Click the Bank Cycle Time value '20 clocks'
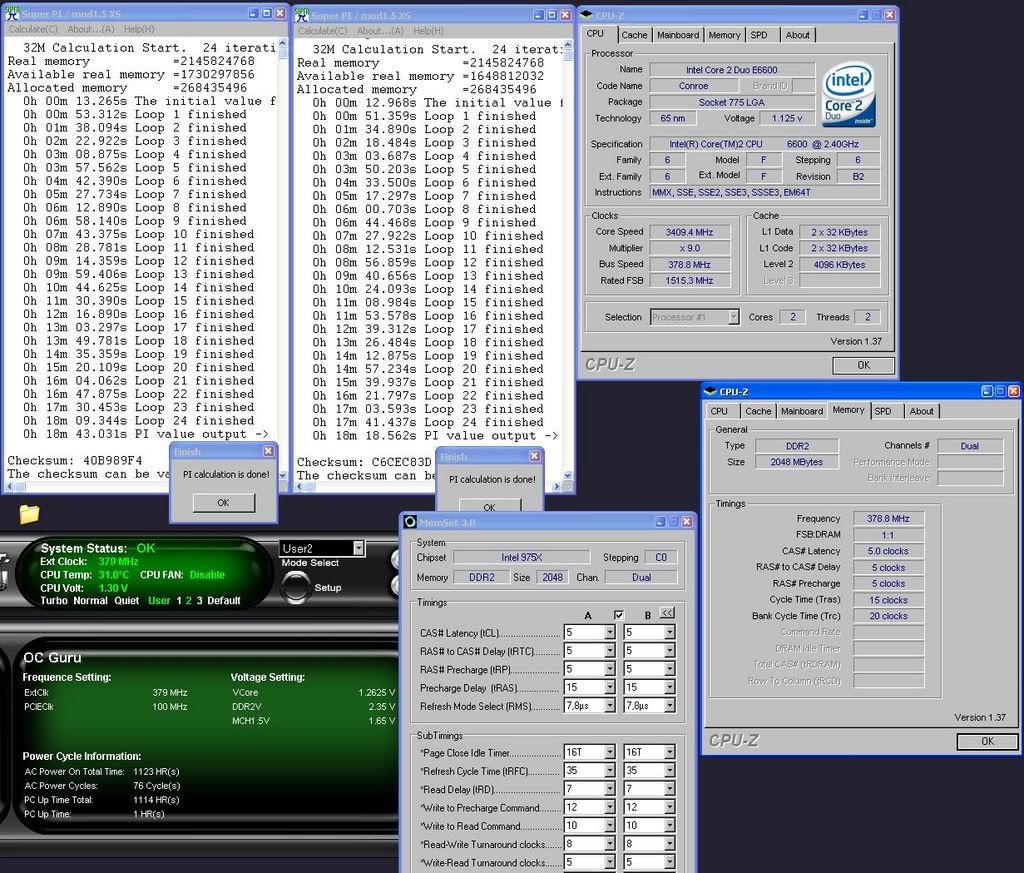 pyautogui.click(x=888, y=616)
